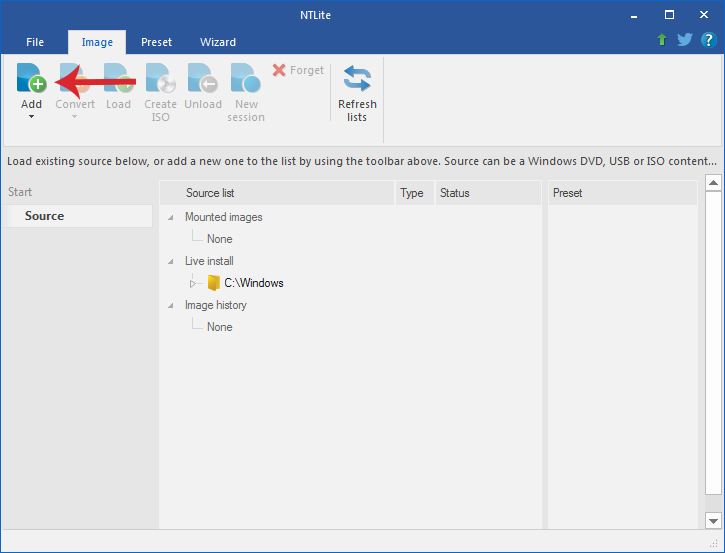Select Source in the left sidebar
The height and width of the screenshot is (553, 725).
(78, 216)
